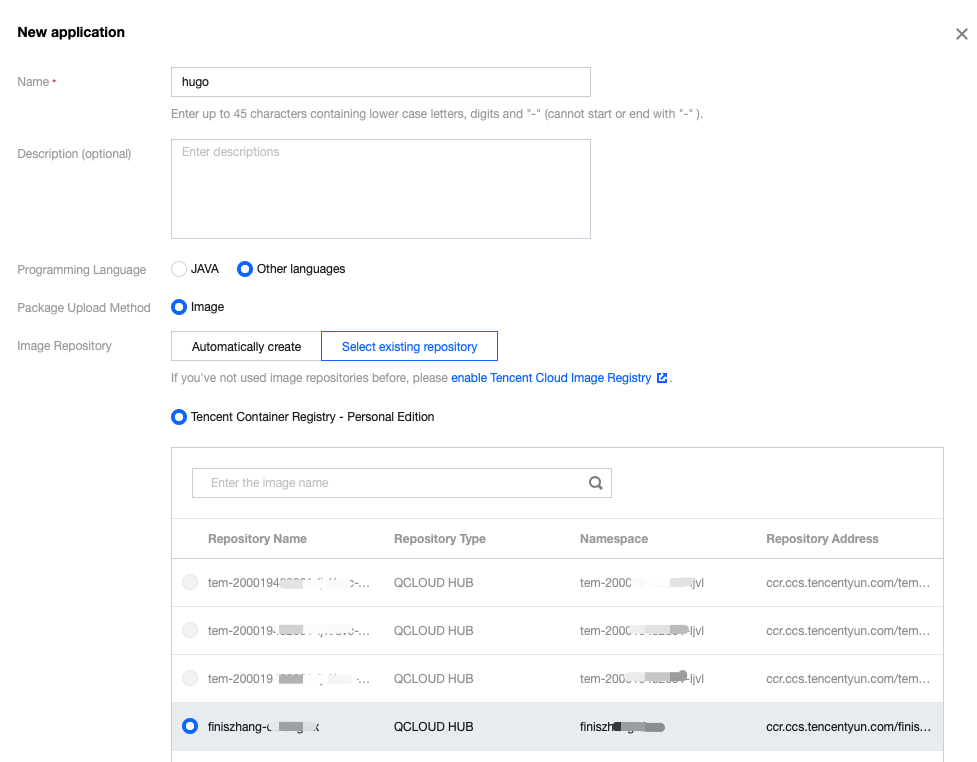
Task: Click the Enter descriptions text area
Action: [x=380, y=188]
